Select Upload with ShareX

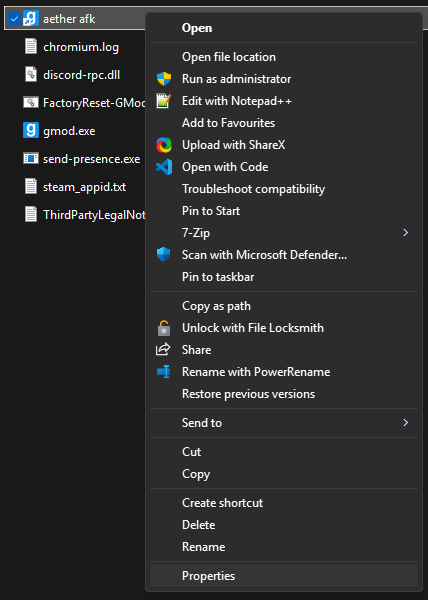[x=284, y=145]
